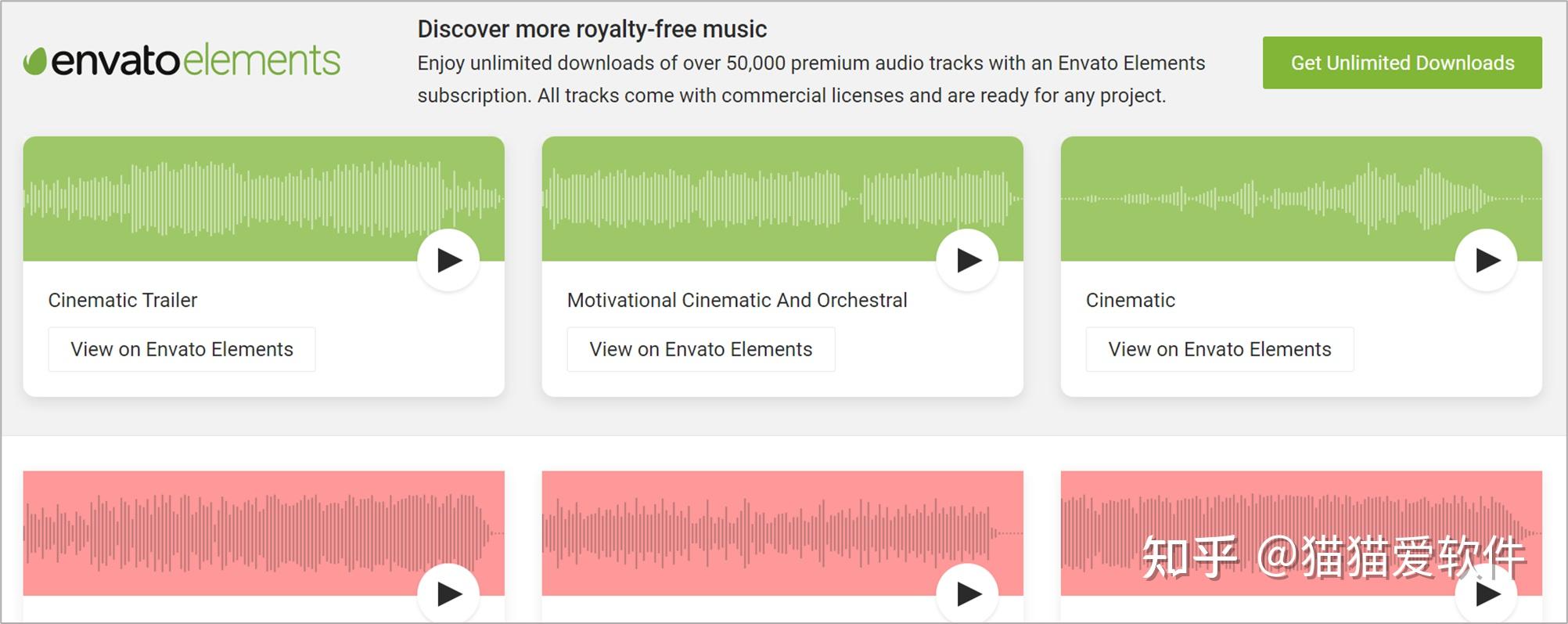Play the Cinematic Trailer track
The width and height of the screenshot is (1568, 624).
pos(448,260)
